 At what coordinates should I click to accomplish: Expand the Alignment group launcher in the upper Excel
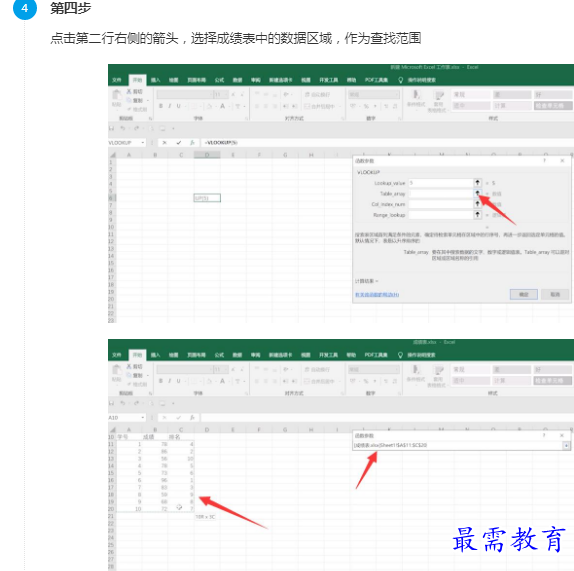[343, 119]
